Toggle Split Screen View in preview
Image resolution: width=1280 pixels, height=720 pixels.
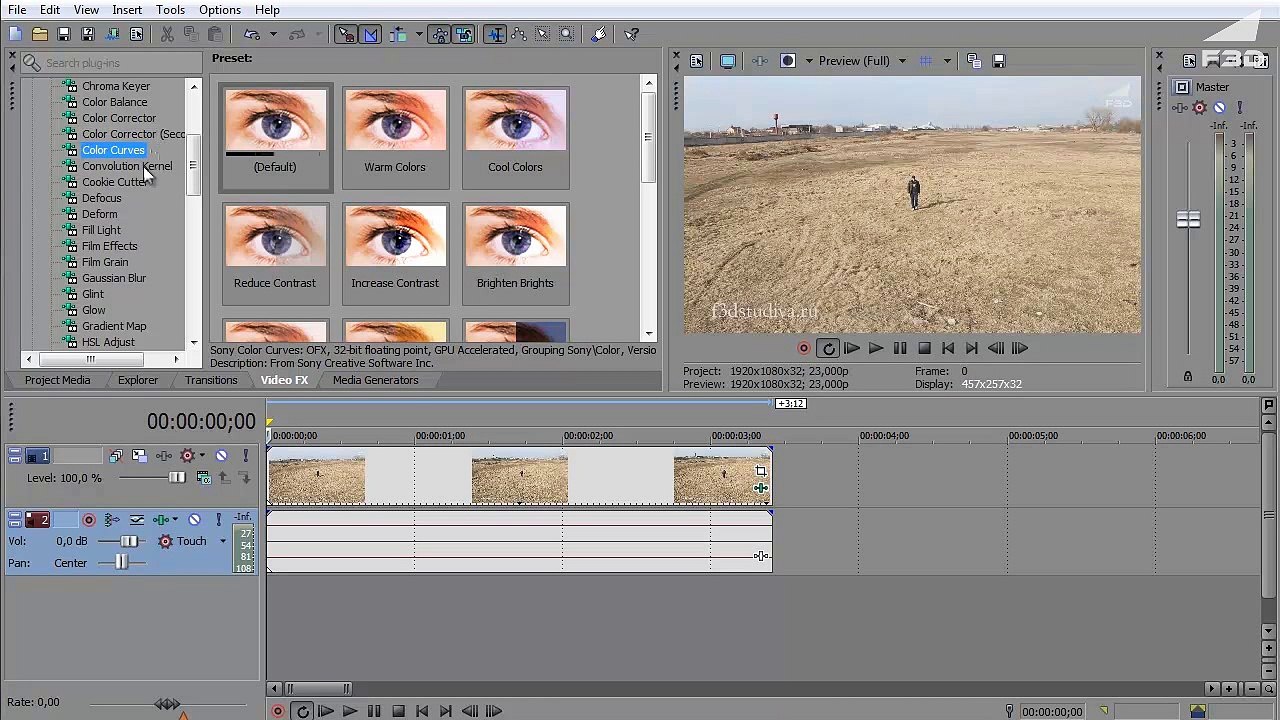pos(788,61)
